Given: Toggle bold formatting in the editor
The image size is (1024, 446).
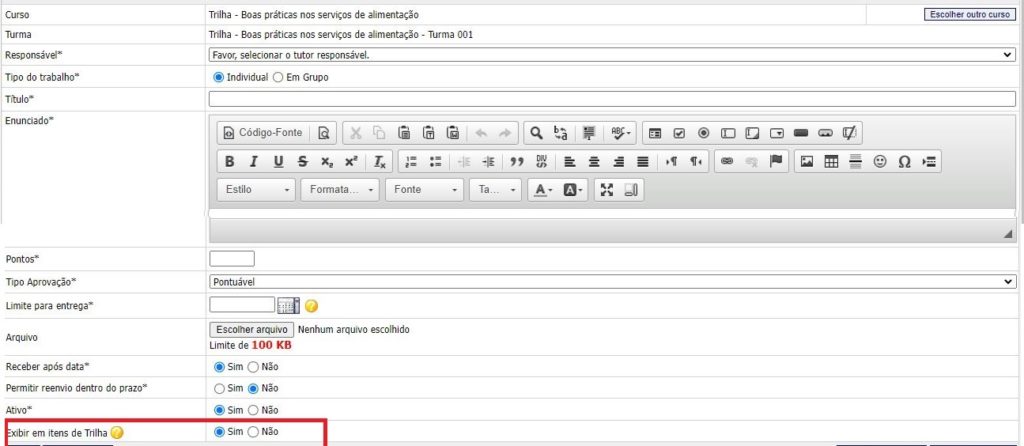Looking at the screenshot, I should (x=229, y=162).
